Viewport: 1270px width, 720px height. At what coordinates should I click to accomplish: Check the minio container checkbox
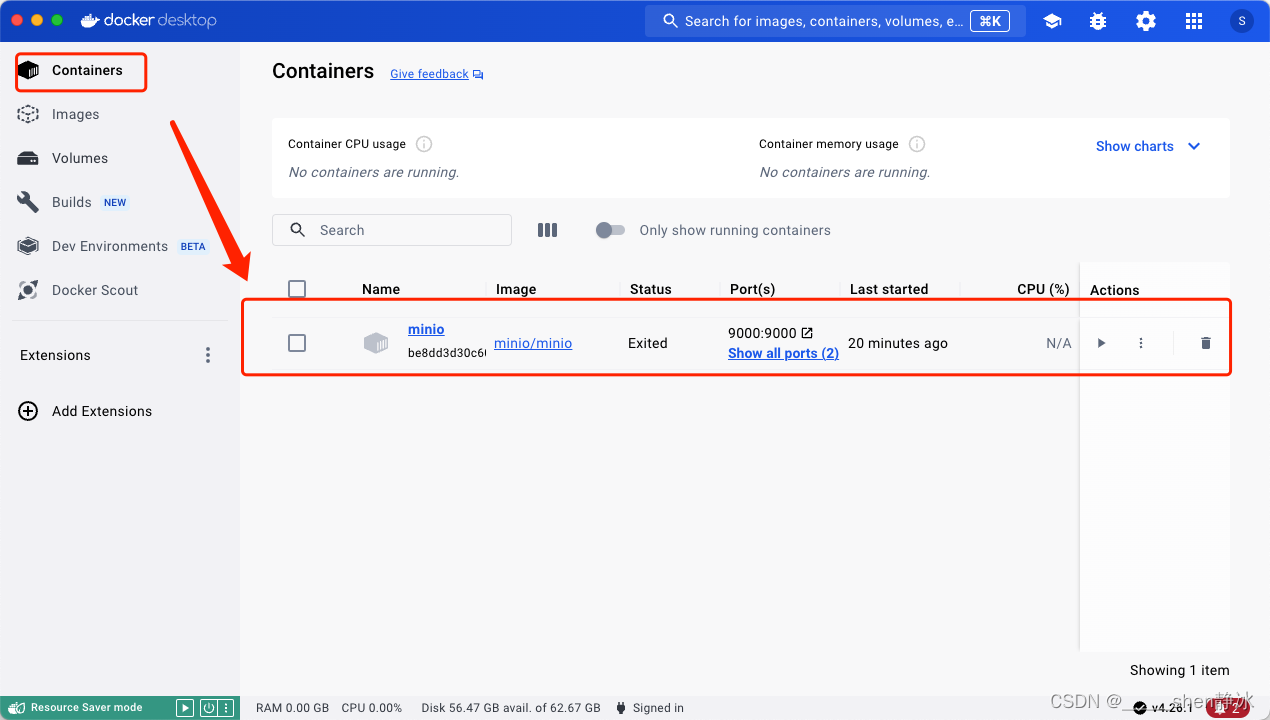click(297, 343)
